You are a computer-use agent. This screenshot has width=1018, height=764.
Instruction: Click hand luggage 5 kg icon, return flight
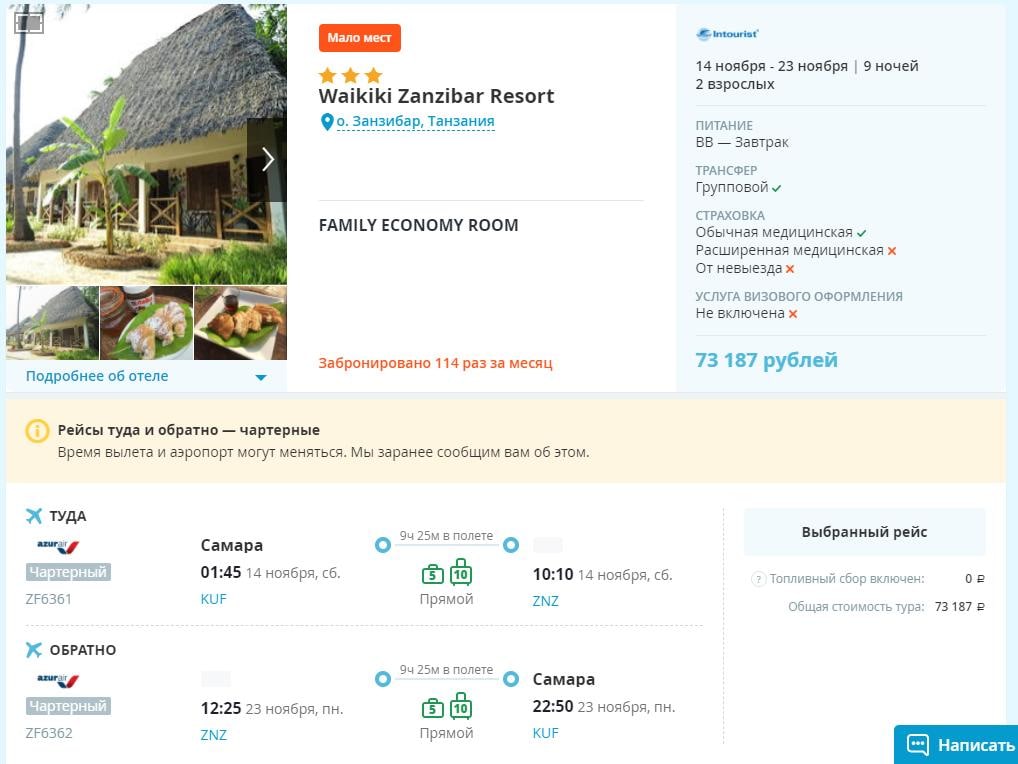(x=432, y=708)
